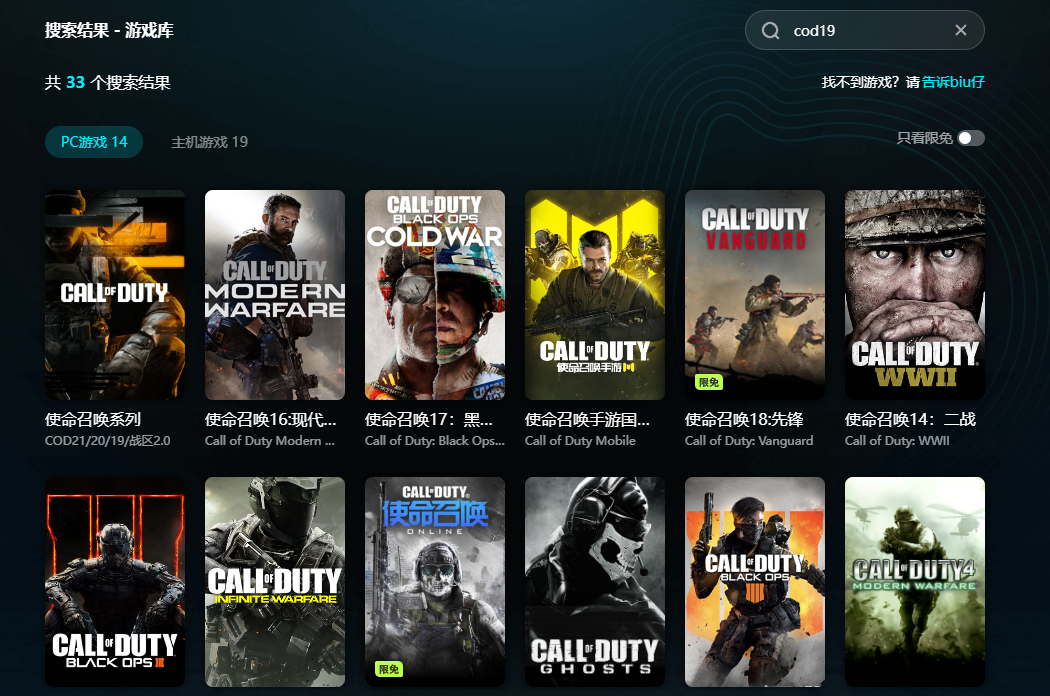
Task: Click the 搜索结果 - 游戏库 heading
Action: (109, 30)
